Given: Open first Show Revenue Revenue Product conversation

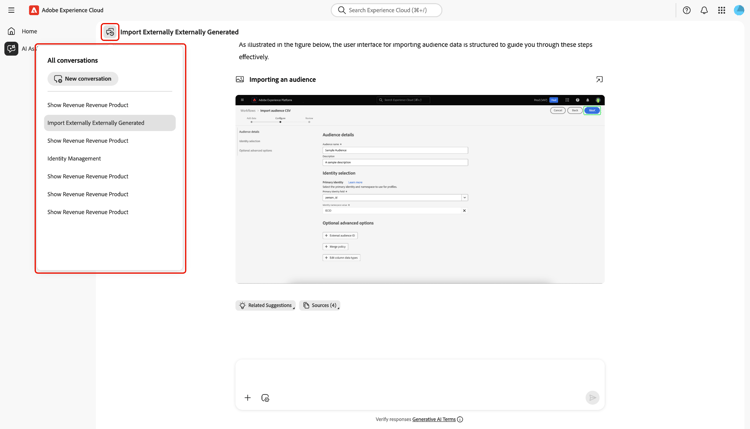Looking at the screenshot, I should (88, 105).
